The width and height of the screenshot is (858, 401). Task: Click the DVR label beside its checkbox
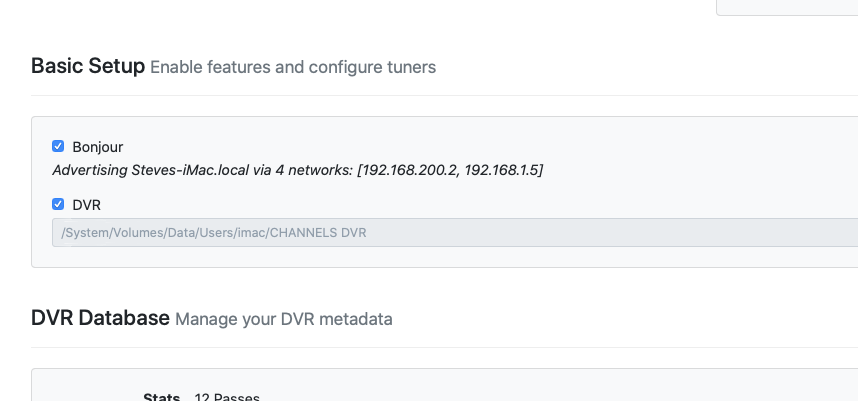pos(87,205)
